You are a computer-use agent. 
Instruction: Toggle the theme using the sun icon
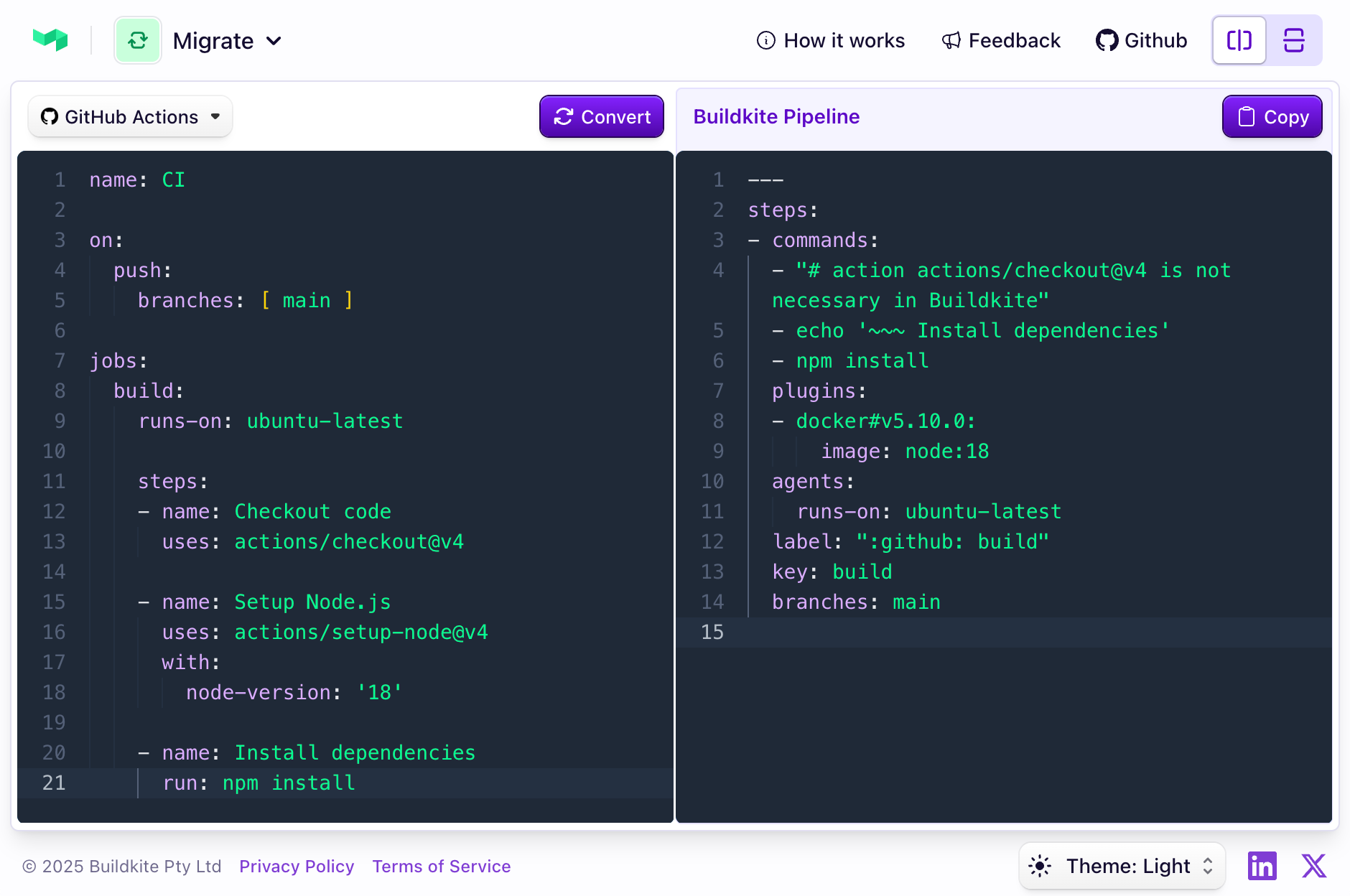1041,866
